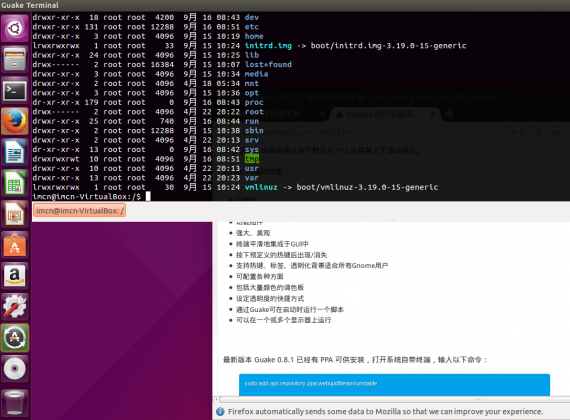Open the Trash icon

point(15,402)
